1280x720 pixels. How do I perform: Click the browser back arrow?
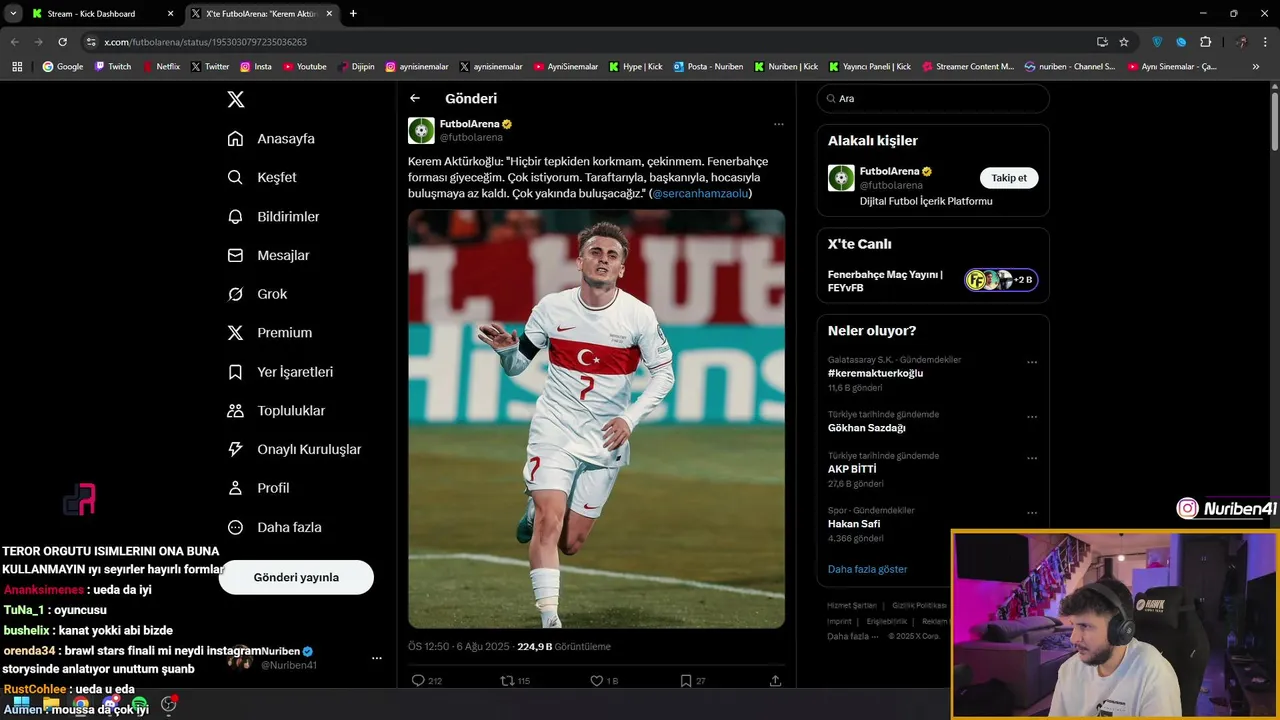coord(15,42)
